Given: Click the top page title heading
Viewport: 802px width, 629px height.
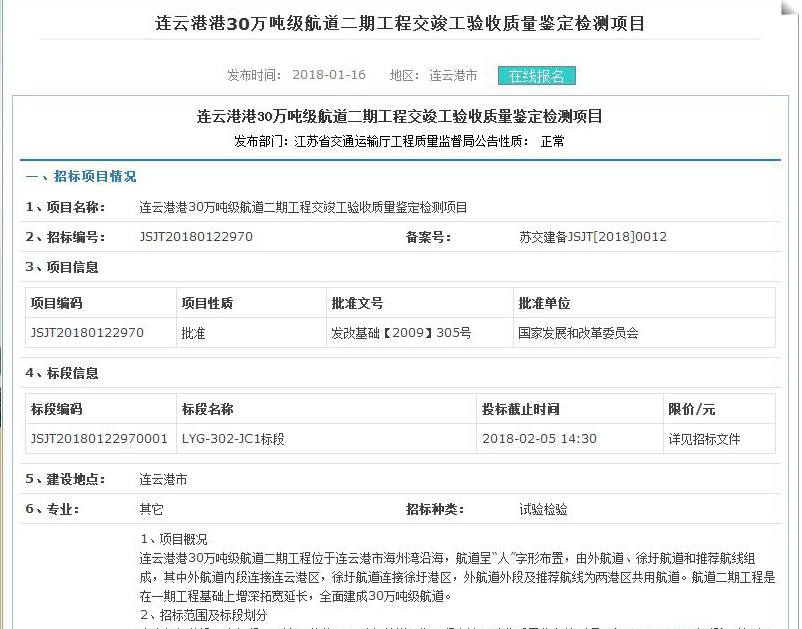Looking at the screenshot, I should (x=400, y=23).
